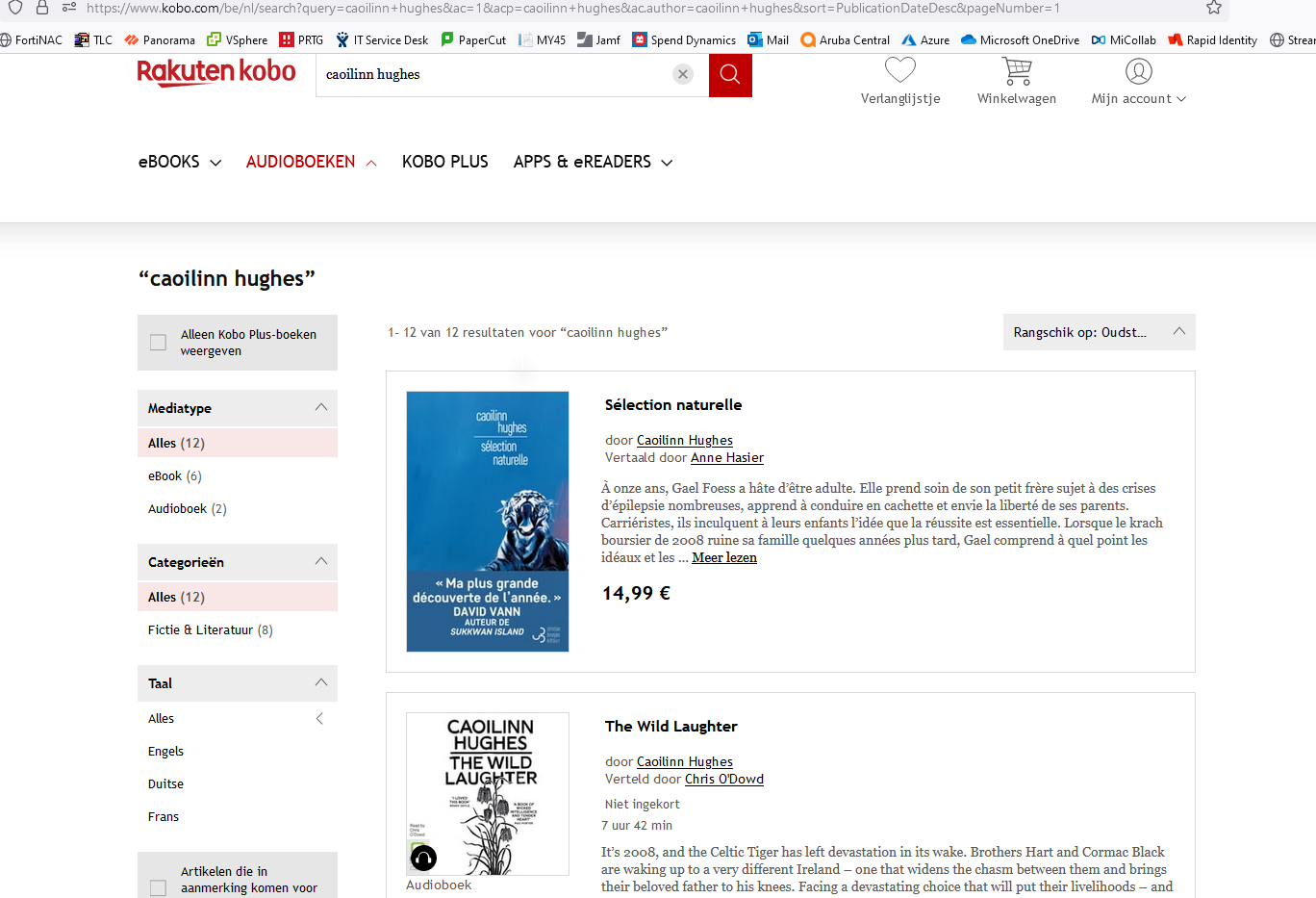This screenshot has height=898, width=1316.
Task: Click the red search magnifier button
Action: tap(730, 75)
